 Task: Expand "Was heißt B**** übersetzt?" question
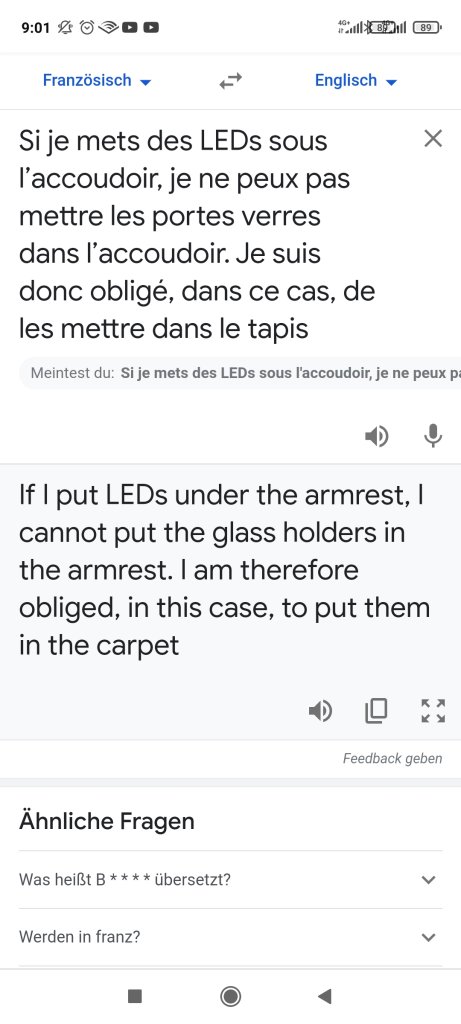pos(230,880)
